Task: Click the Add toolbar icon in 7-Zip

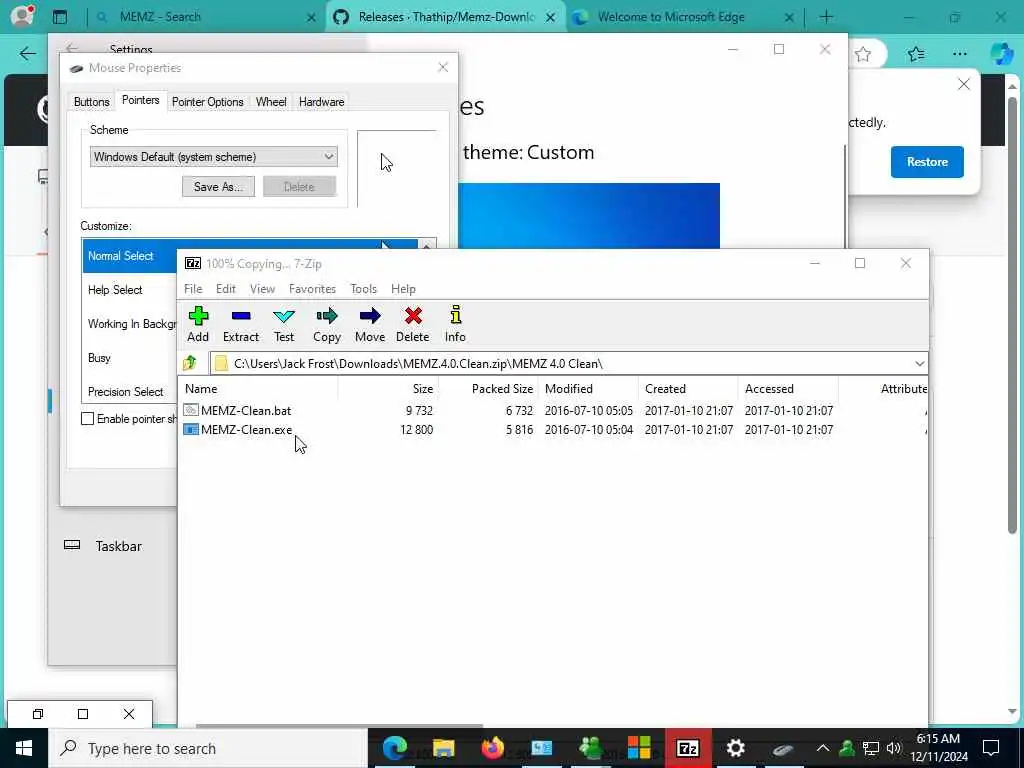Action: pyautogui.click(x=198, y=324)
